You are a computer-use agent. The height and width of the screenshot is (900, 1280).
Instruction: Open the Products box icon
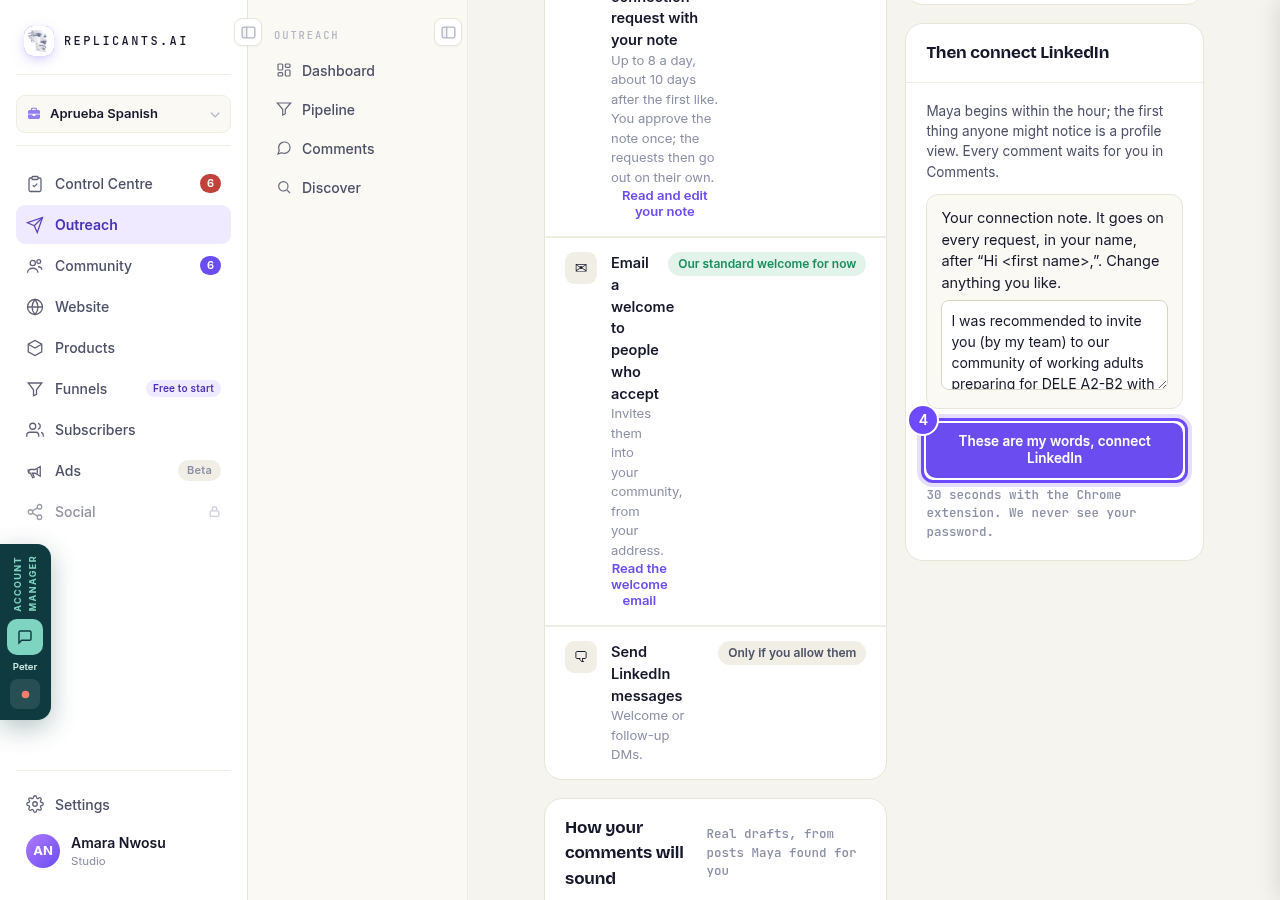click(35, 348)
